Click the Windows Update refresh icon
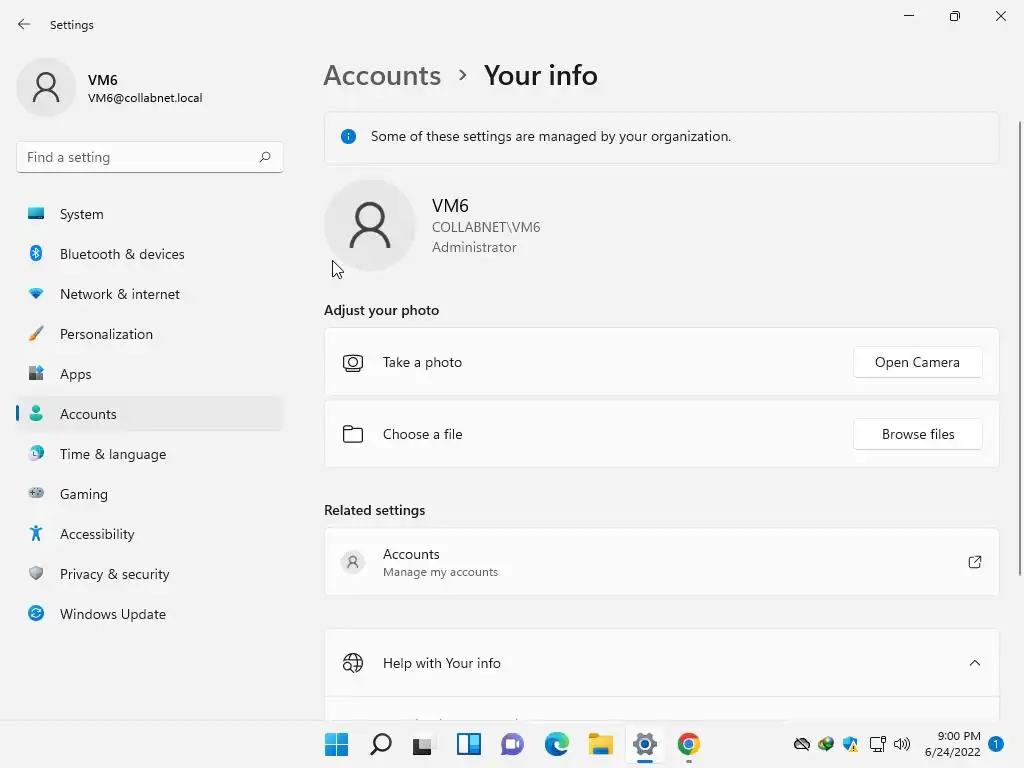This screenshot has width=1024, height=768. [36, 613]
